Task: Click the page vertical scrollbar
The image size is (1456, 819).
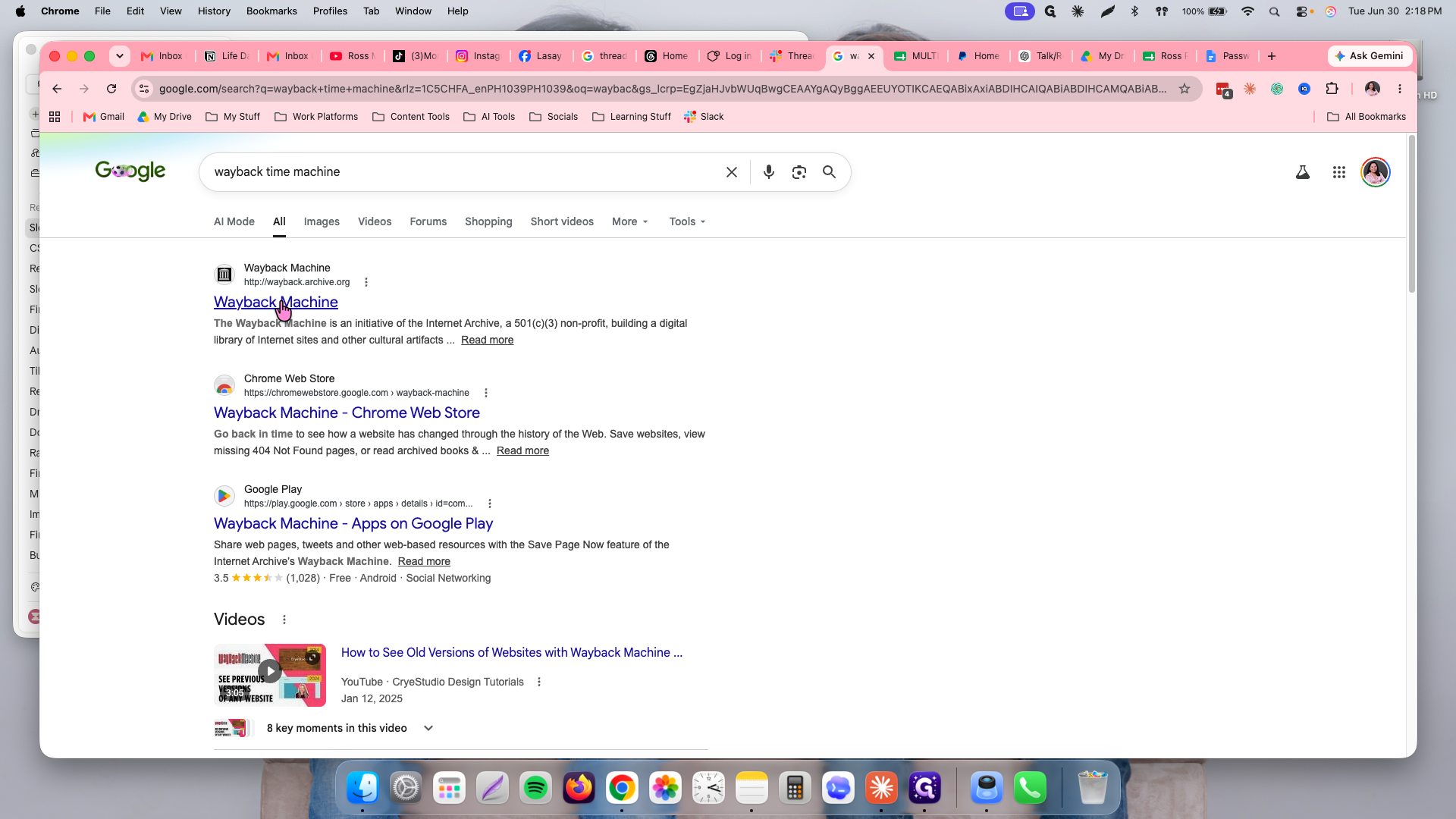Action: tap(1411, 214)
